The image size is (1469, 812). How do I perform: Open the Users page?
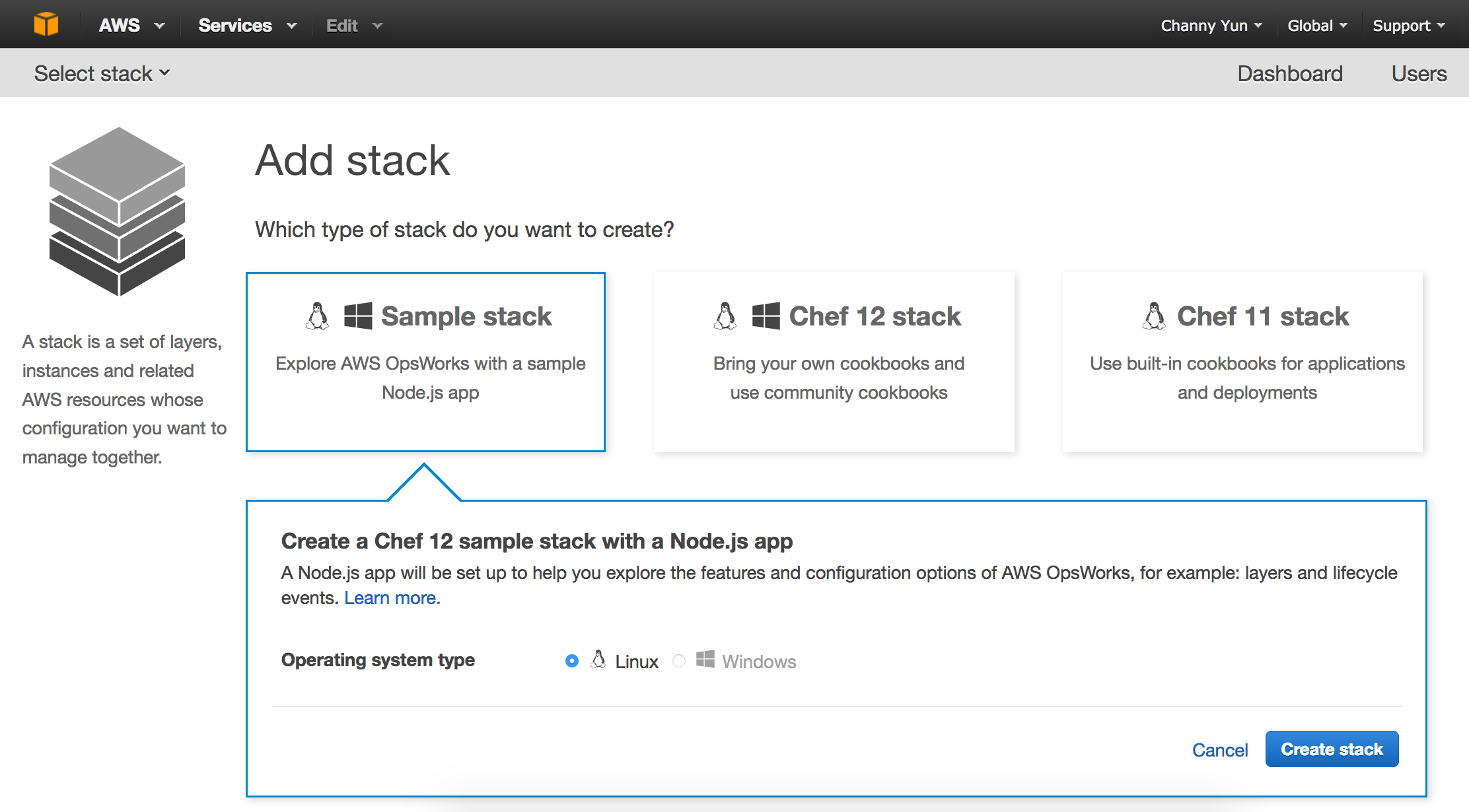[x=1419, y=73]
